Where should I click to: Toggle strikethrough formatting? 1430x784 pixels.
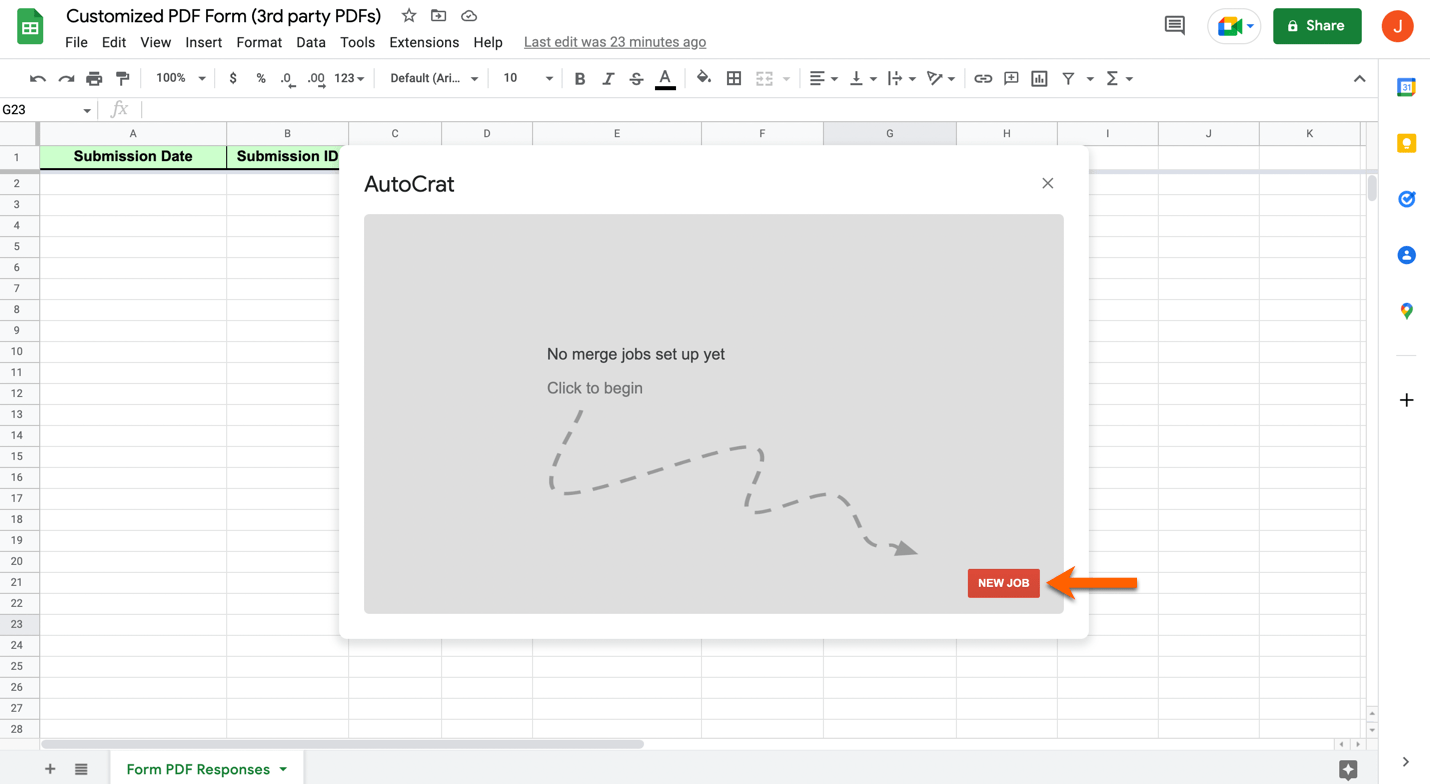[x=636, y=78]
